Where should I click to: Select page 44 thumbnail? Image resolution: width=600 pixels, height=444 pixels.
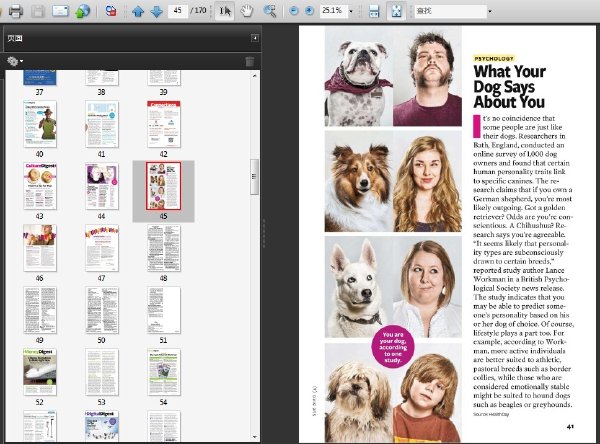[x=102, y=186]
